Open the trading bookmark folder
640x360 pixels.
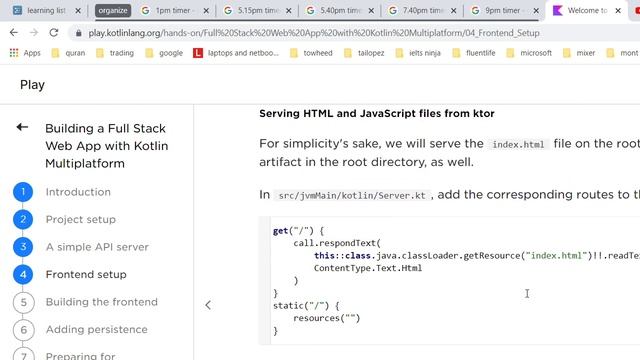pos(115,53)
